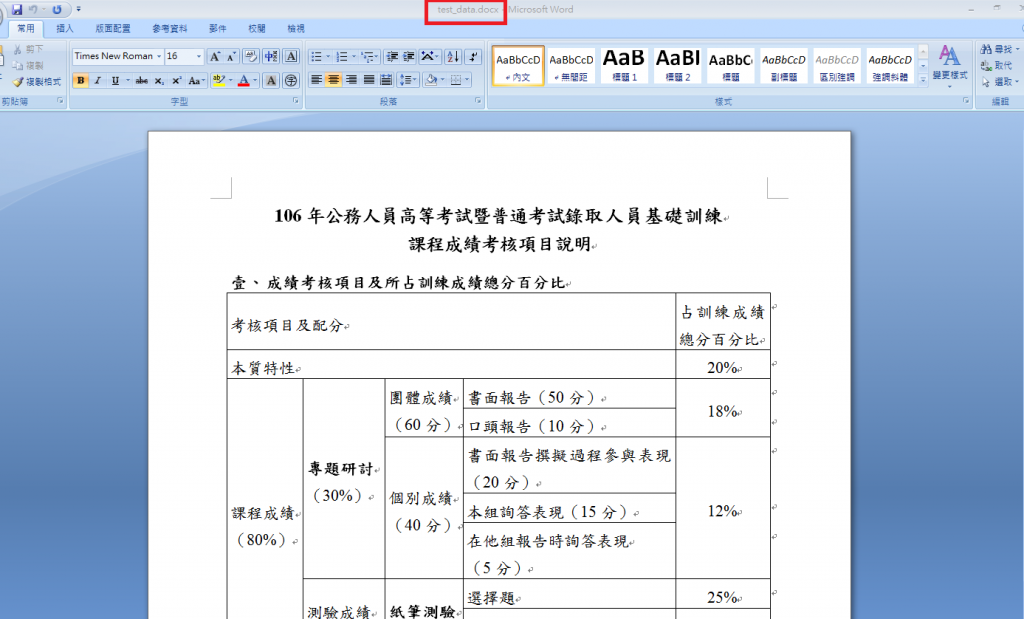Open the font size 16 dropdown

point(199,56)
